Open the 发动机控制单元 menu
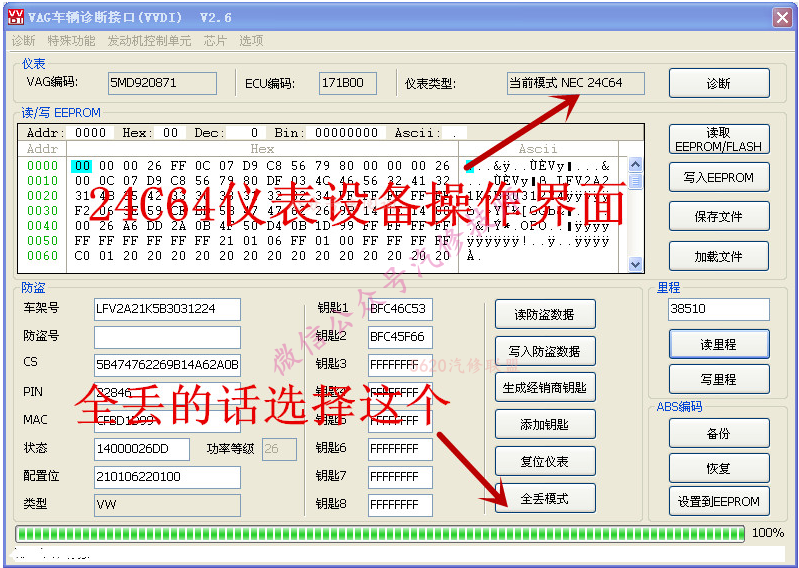The width and height of the screenshot is (799, 568). pyautogui.click(x=149, y=41)
